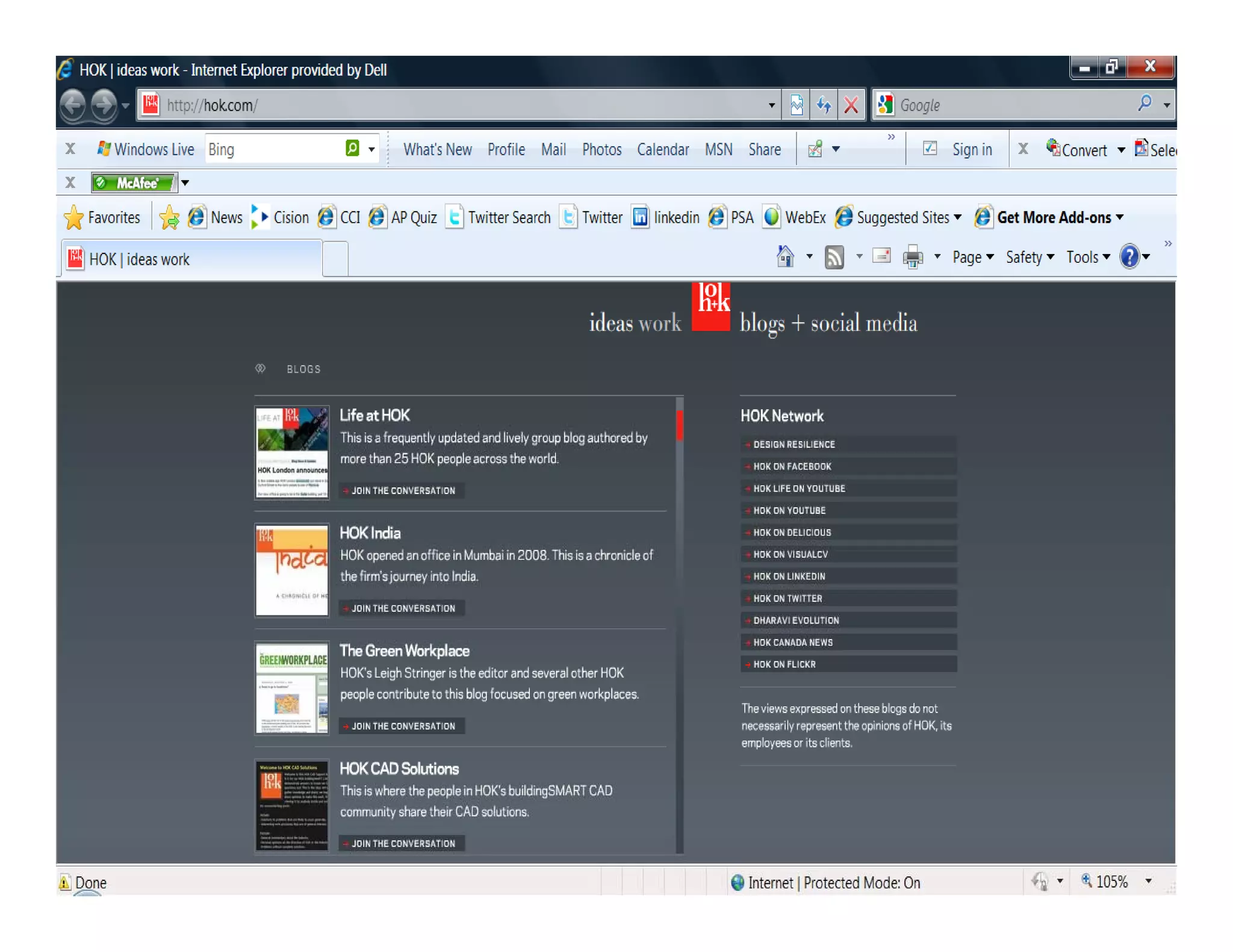Screen dimensions: 1233x952
Task: Click the empty New Tab button
Action: click(335, 259)
